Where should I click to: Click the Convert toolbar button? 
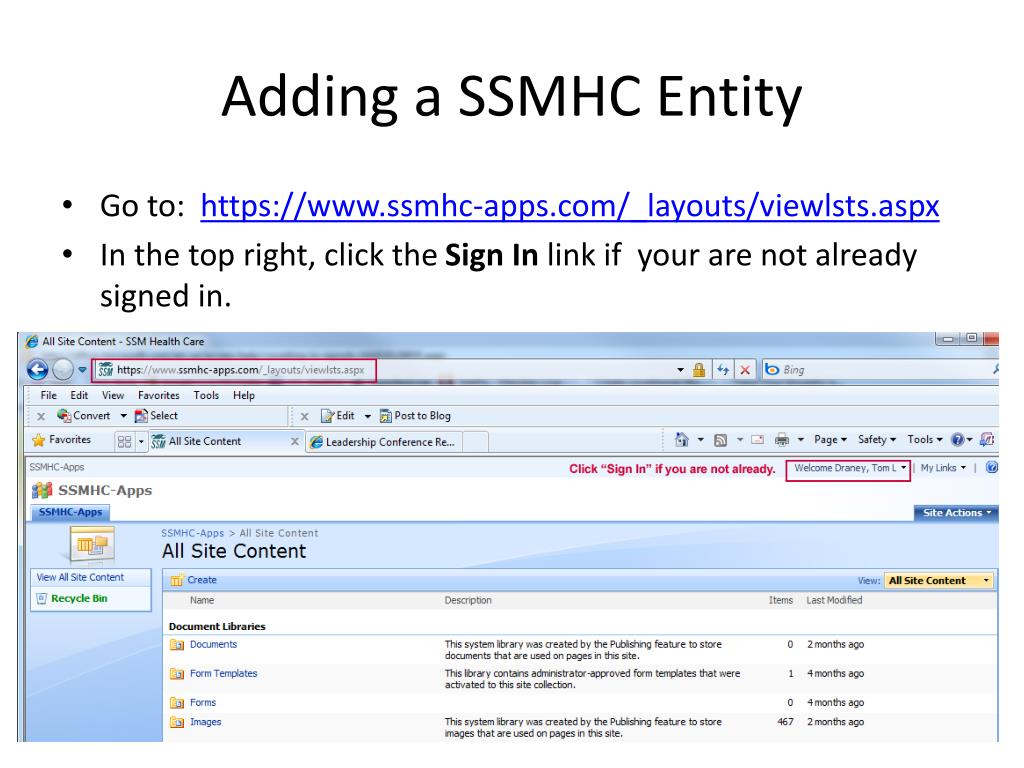84,415
